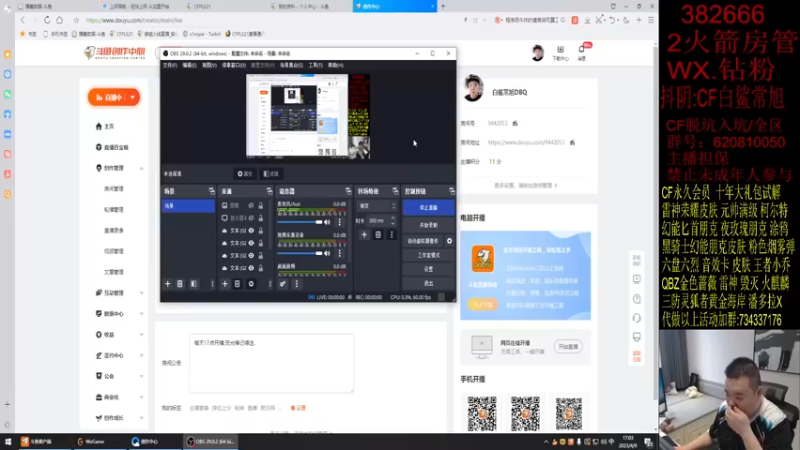Open 主页 home in Douyu sidebar
800x450 pixels.
point(105,127)
